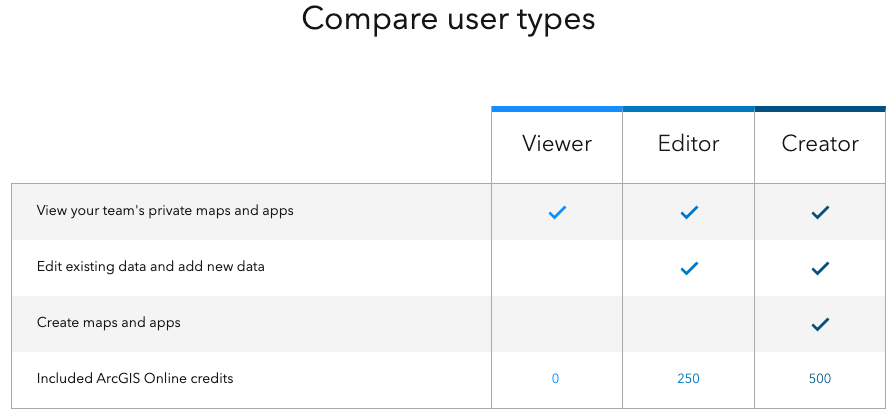
Task: Click Editor's 250 credits link
Action: (x=688, y=379)
